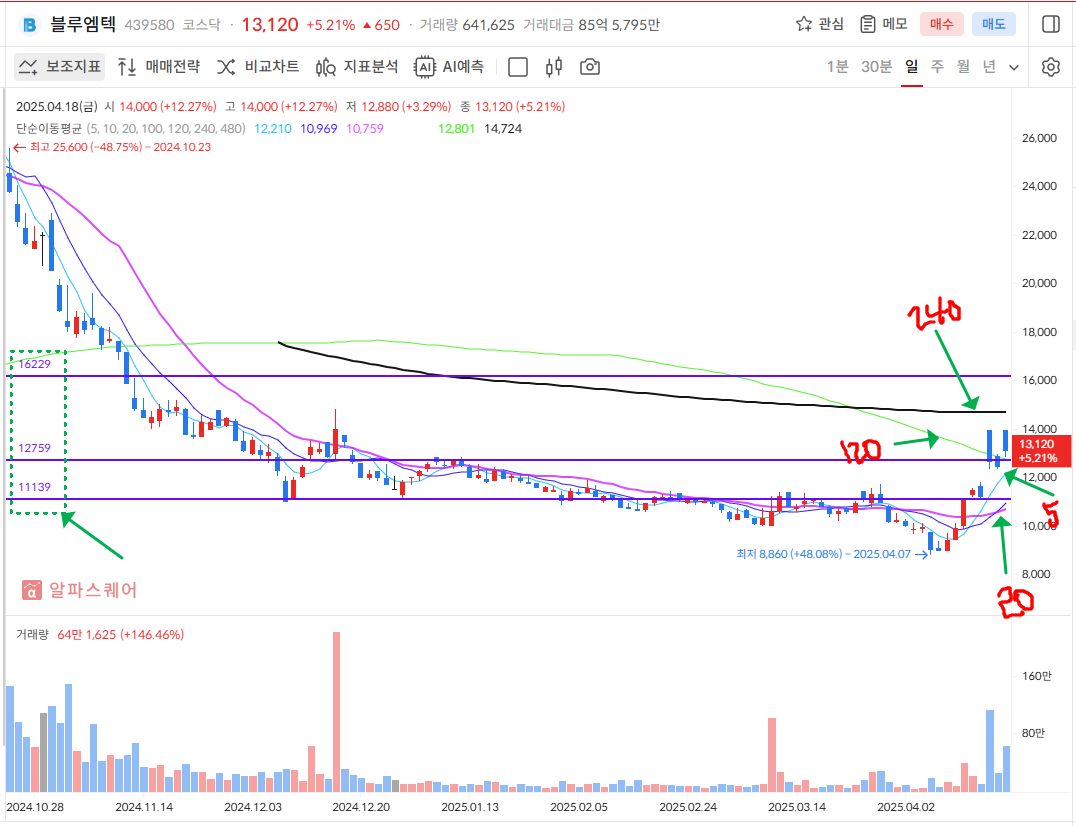Click the 2024.12.20 date axis label
The image size is (1076, 826).
coord(362,807)
